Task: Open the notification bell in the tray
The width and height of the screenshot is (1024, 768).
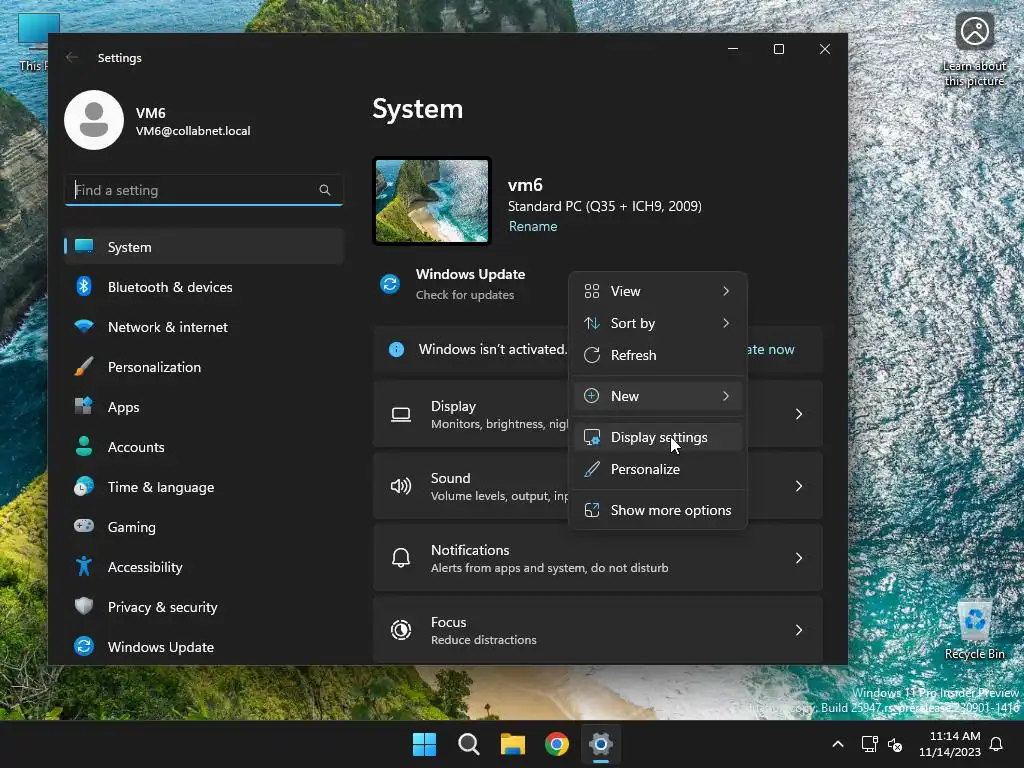Action: click(996, 744)
